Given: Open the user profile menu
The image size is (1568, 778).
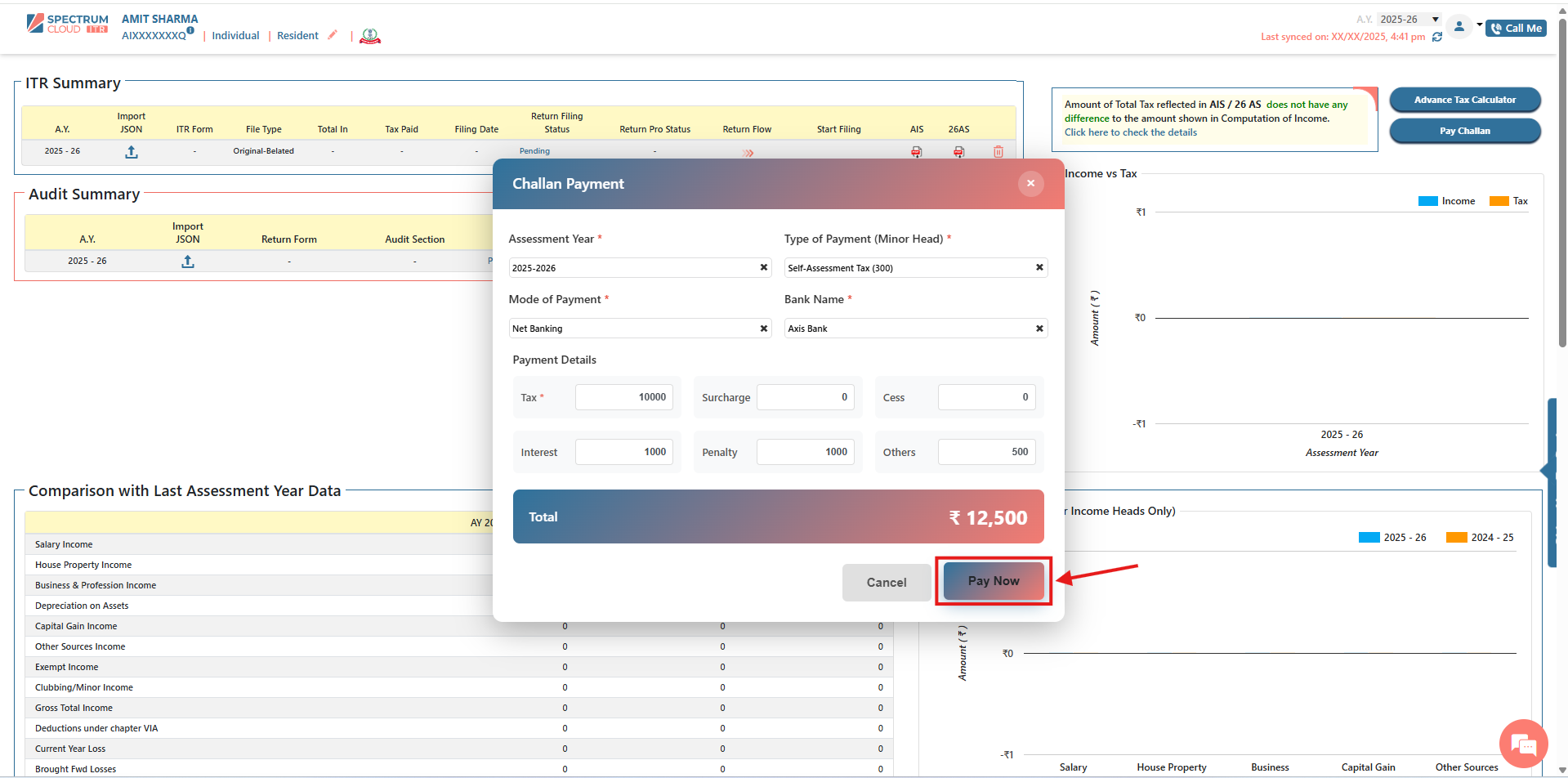Looking at the screenshot, I should (1459, 27).
